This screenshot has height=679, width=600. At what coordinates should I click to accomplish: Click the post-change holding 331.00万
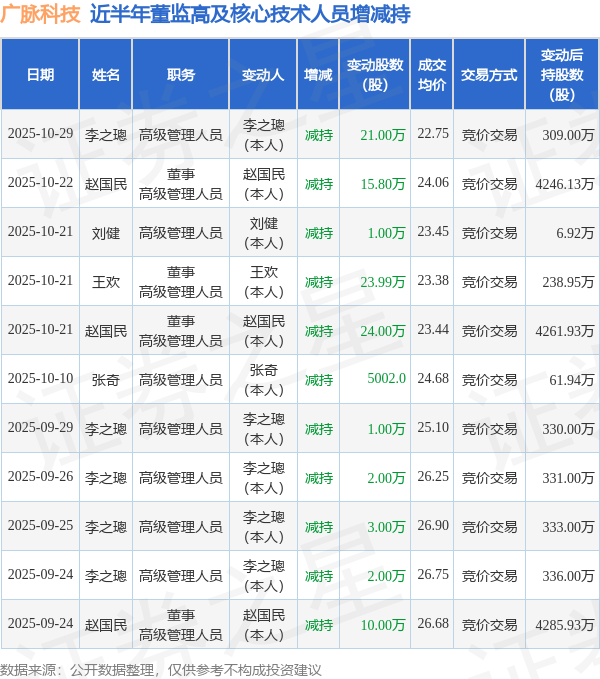click(x=568, y=478)
